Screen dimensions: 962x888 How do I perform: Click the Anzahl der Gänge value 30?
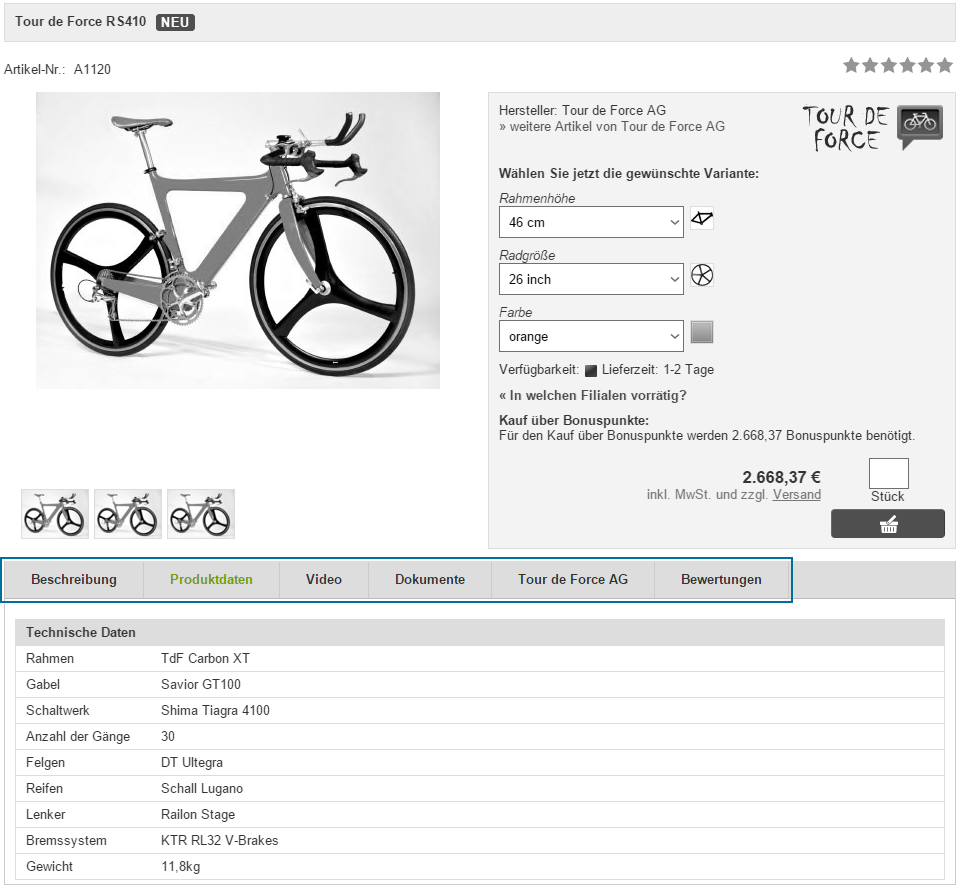(x=167, y=736)
